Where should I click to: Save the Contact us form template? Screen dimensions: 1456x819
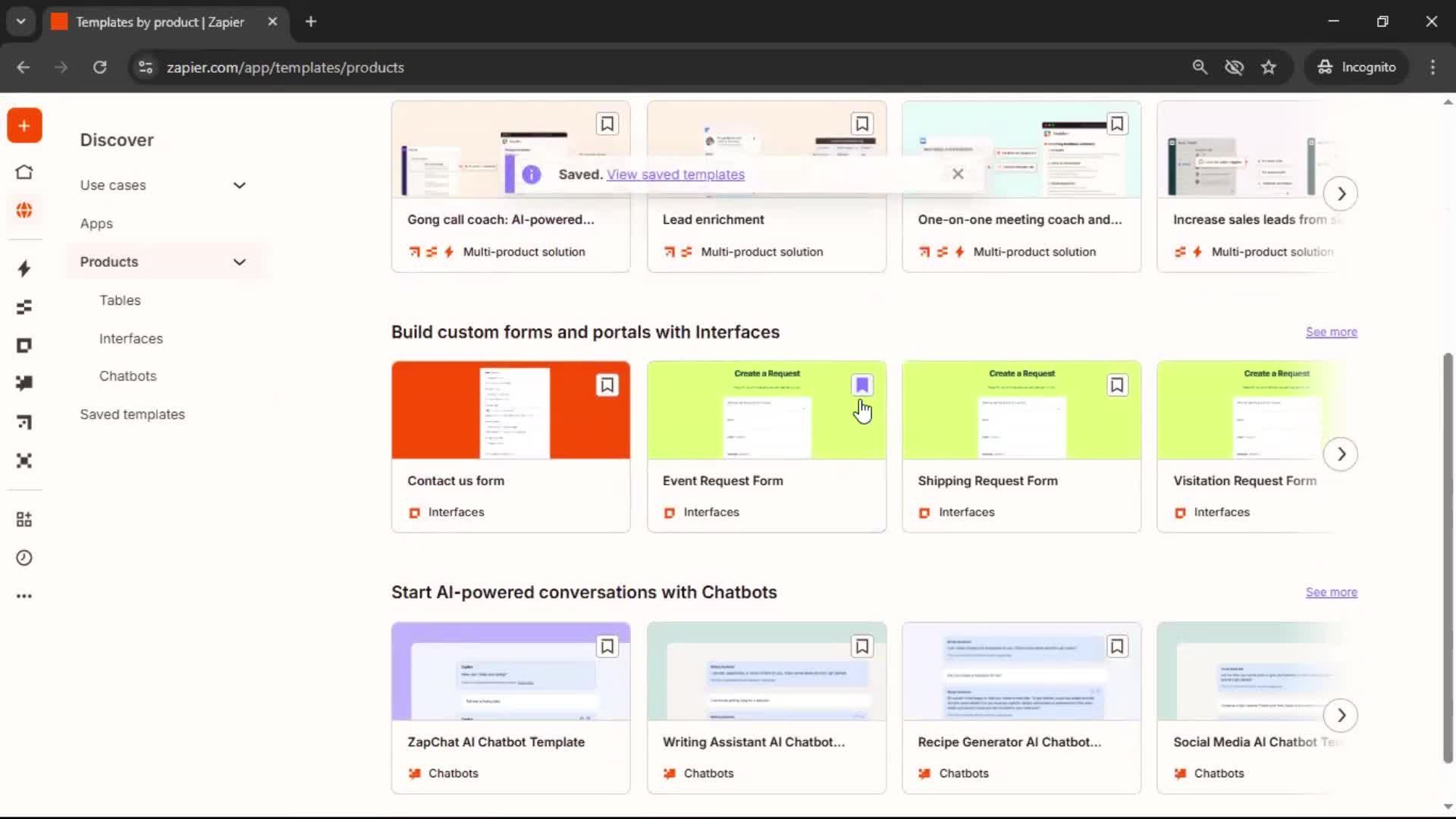point(607,385)
